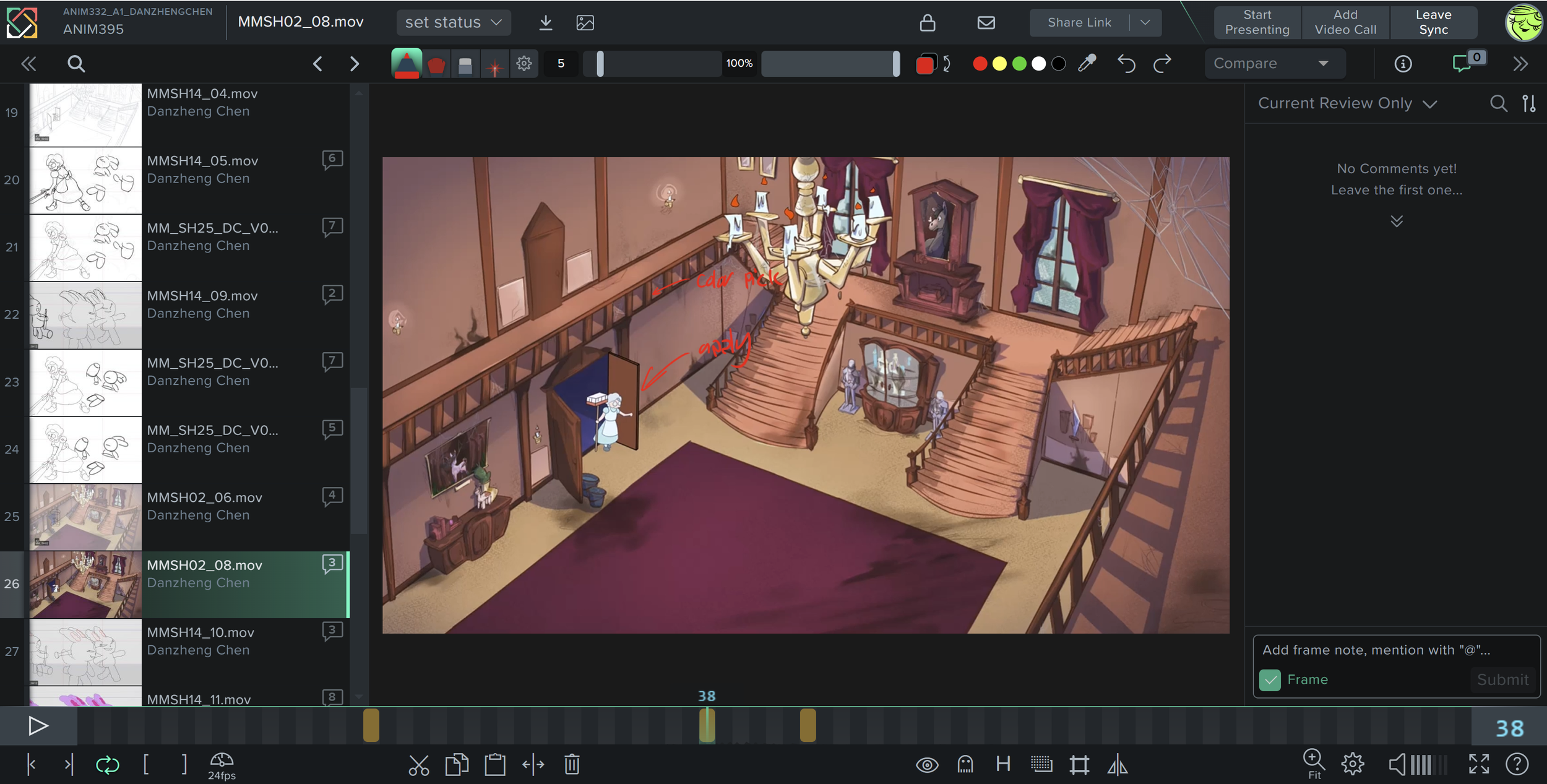This screenshot has width=1547, height=784.
Task: Mirror the image with flip icon
Action: pos(1118,765)
